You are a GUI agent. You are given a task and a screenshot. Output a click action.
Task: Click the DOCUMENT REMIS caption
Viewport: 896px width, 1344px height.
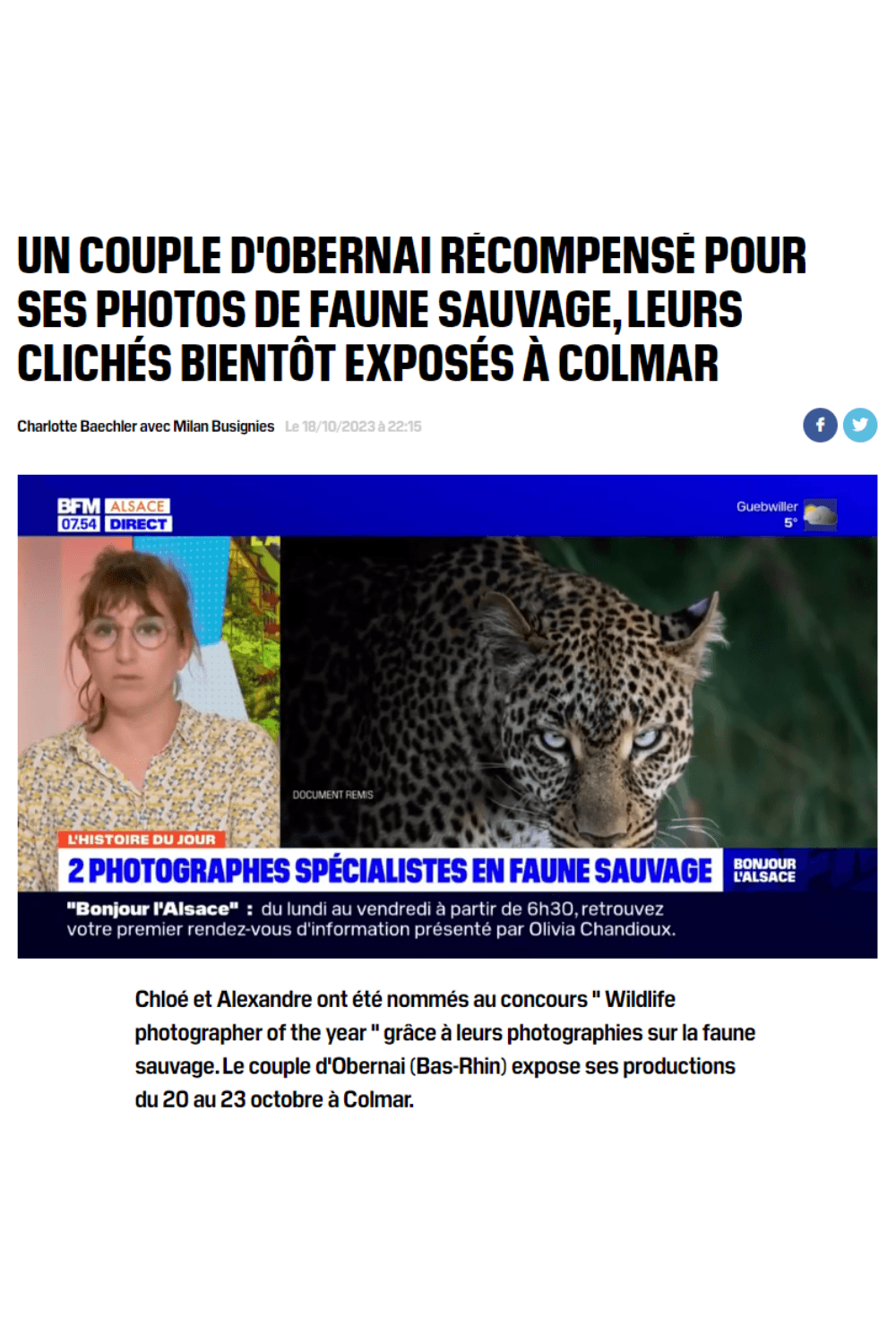(x=332, y=795)
